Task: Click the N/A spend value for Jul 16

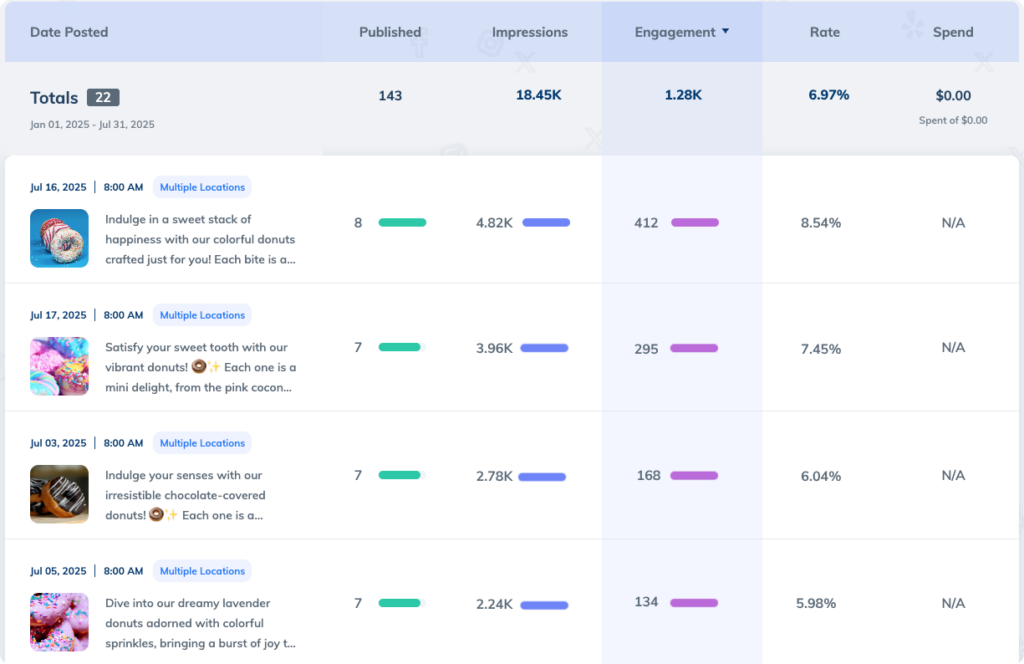Action: click(952, 223)
